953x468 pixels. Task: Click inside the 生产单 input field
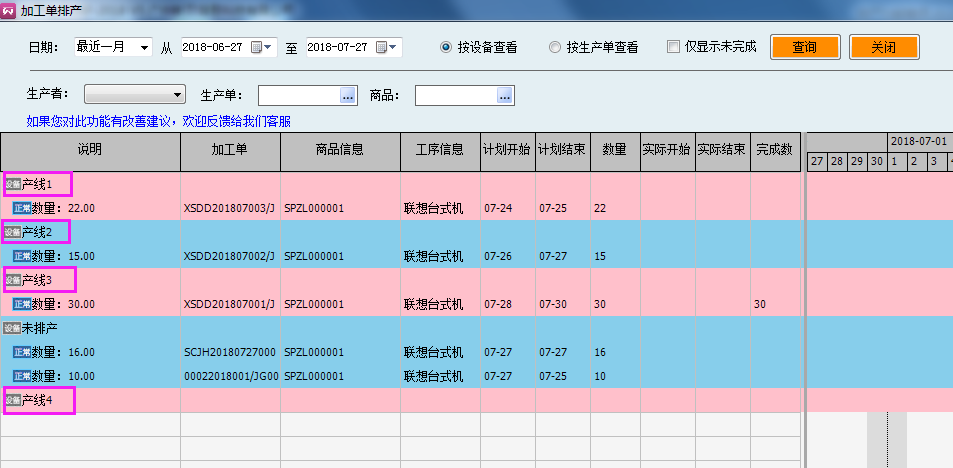(x=298, y=95)
